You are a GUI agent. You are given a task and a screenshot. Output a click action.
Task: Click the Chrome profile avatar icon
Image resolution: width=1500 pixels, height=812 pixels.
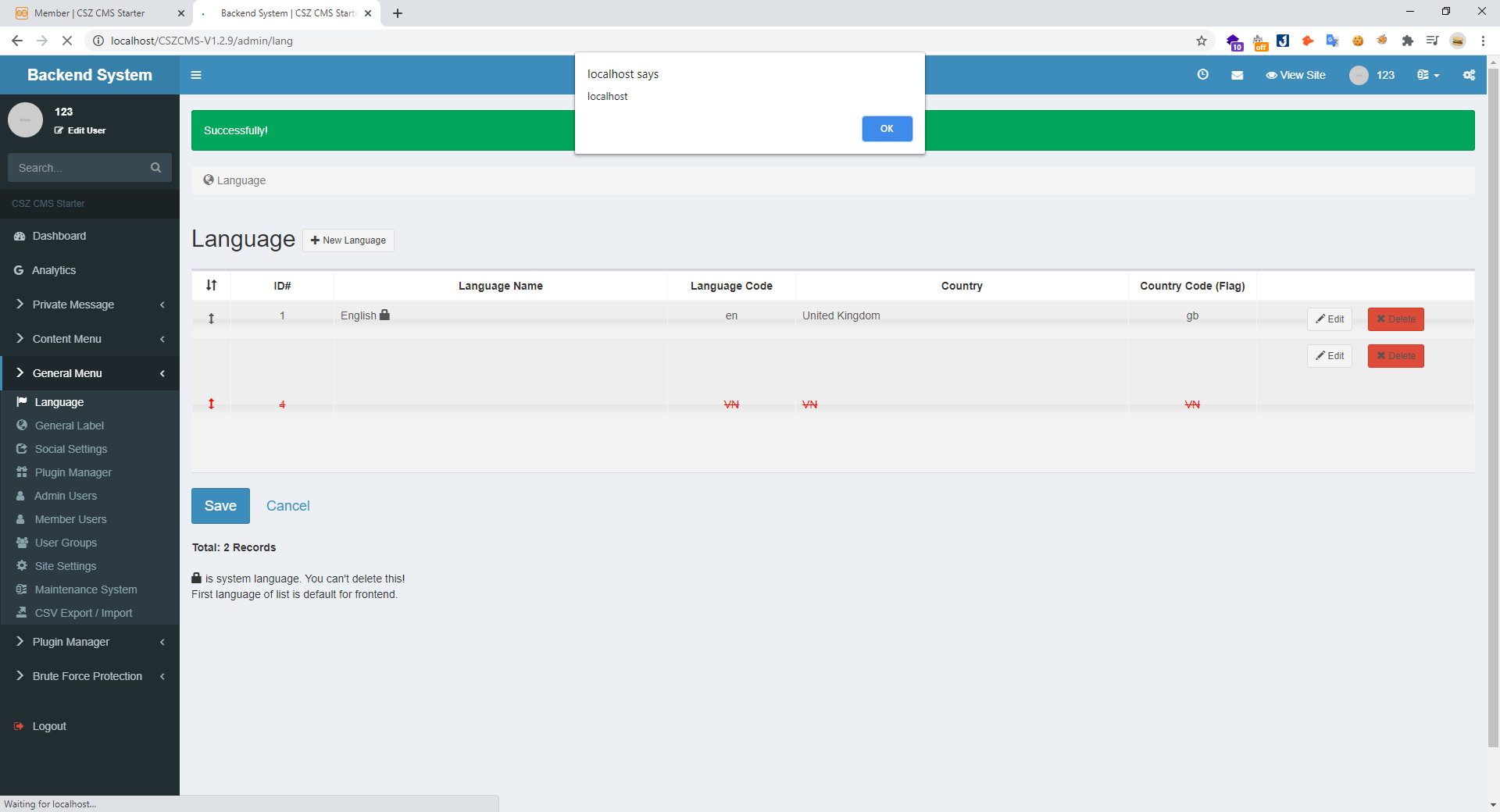(x=1458, y=41)
